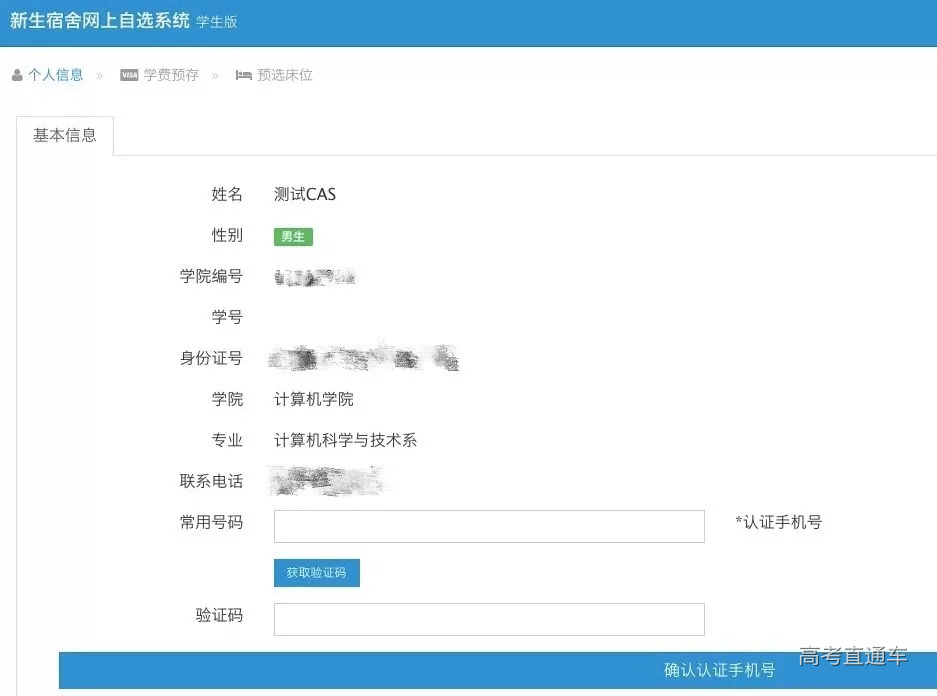Click the blurred 联系电话 value

click(330, 481)
